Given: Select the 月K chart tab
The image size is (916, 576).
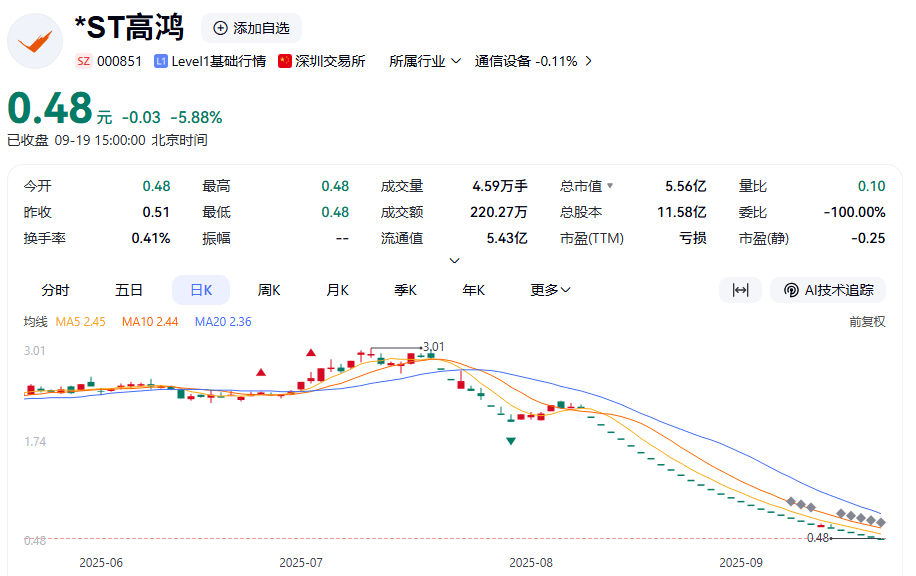Looking at the screenshot, I should tap(337, 290).
